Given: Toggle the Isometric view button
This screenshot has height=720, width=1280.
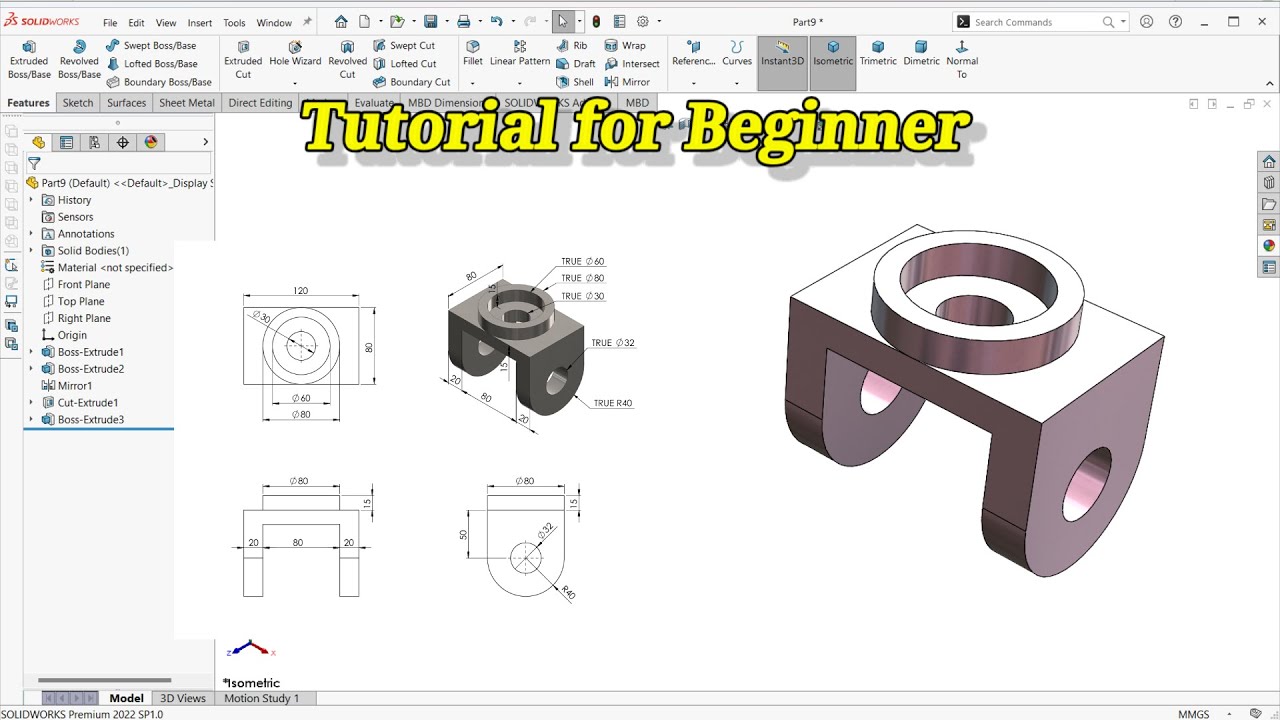Looking at the screenshot, I should point(833,63).
